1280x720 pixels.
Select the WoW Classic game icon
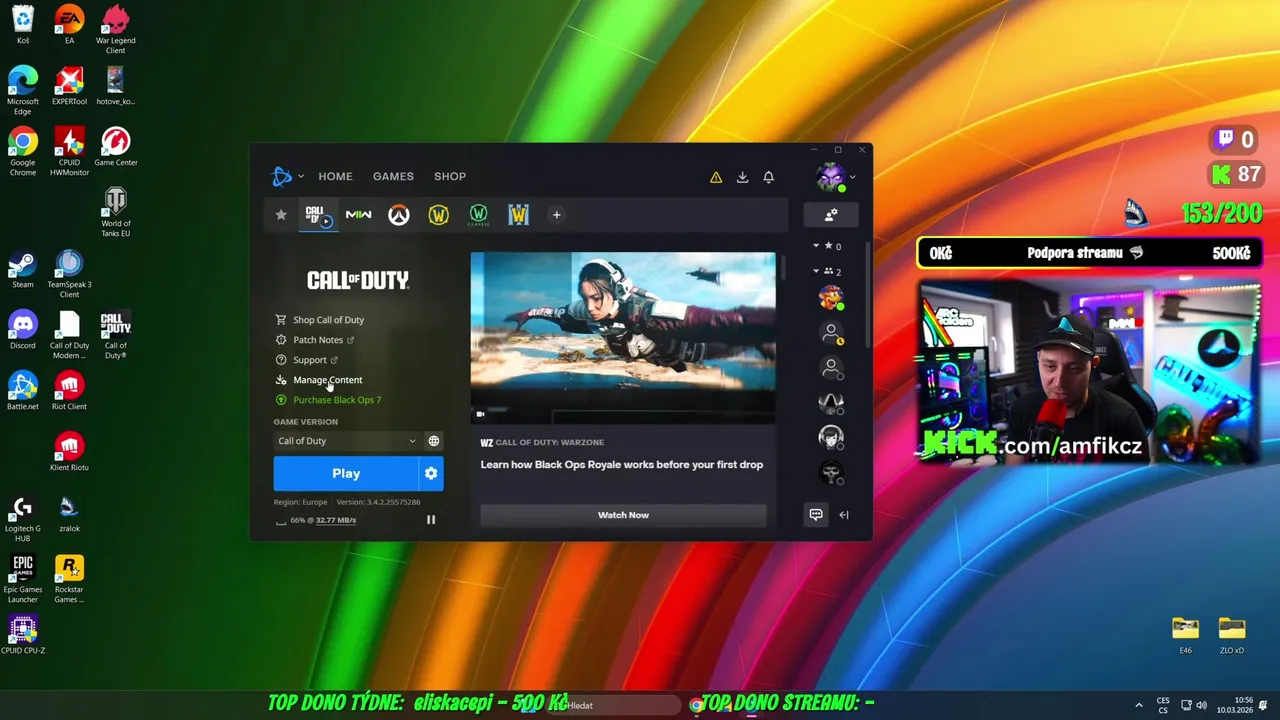point(478,215)
